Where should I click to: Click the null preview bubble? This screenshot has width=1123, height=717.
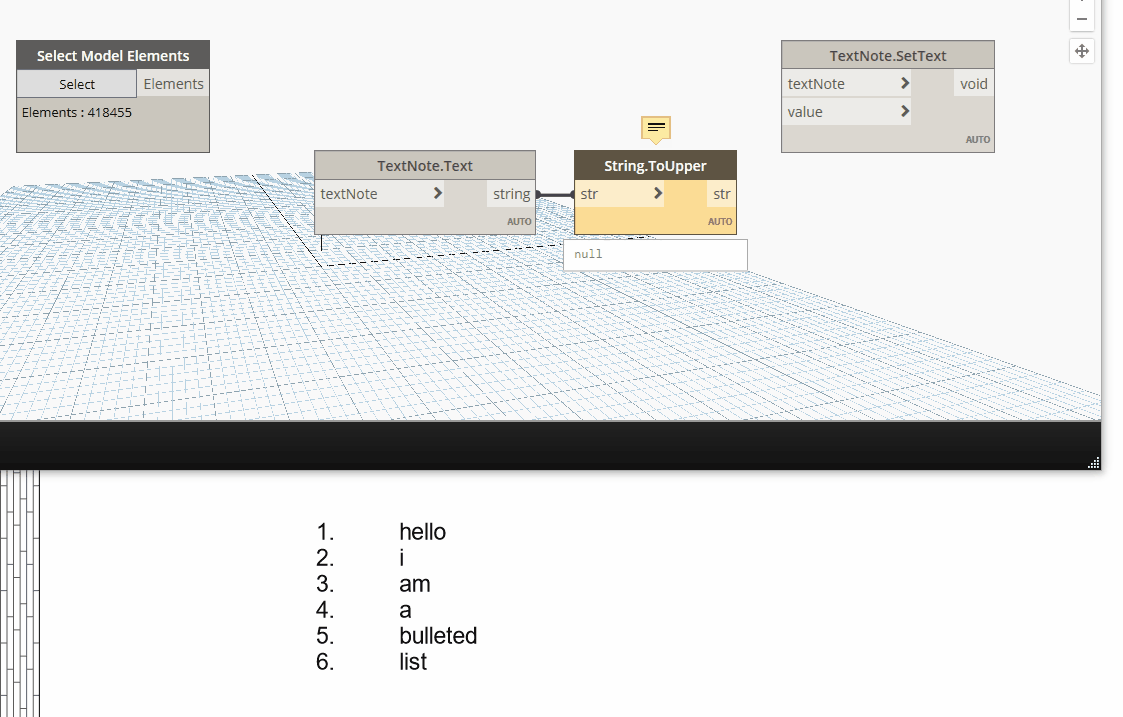[x=655, y=254]
